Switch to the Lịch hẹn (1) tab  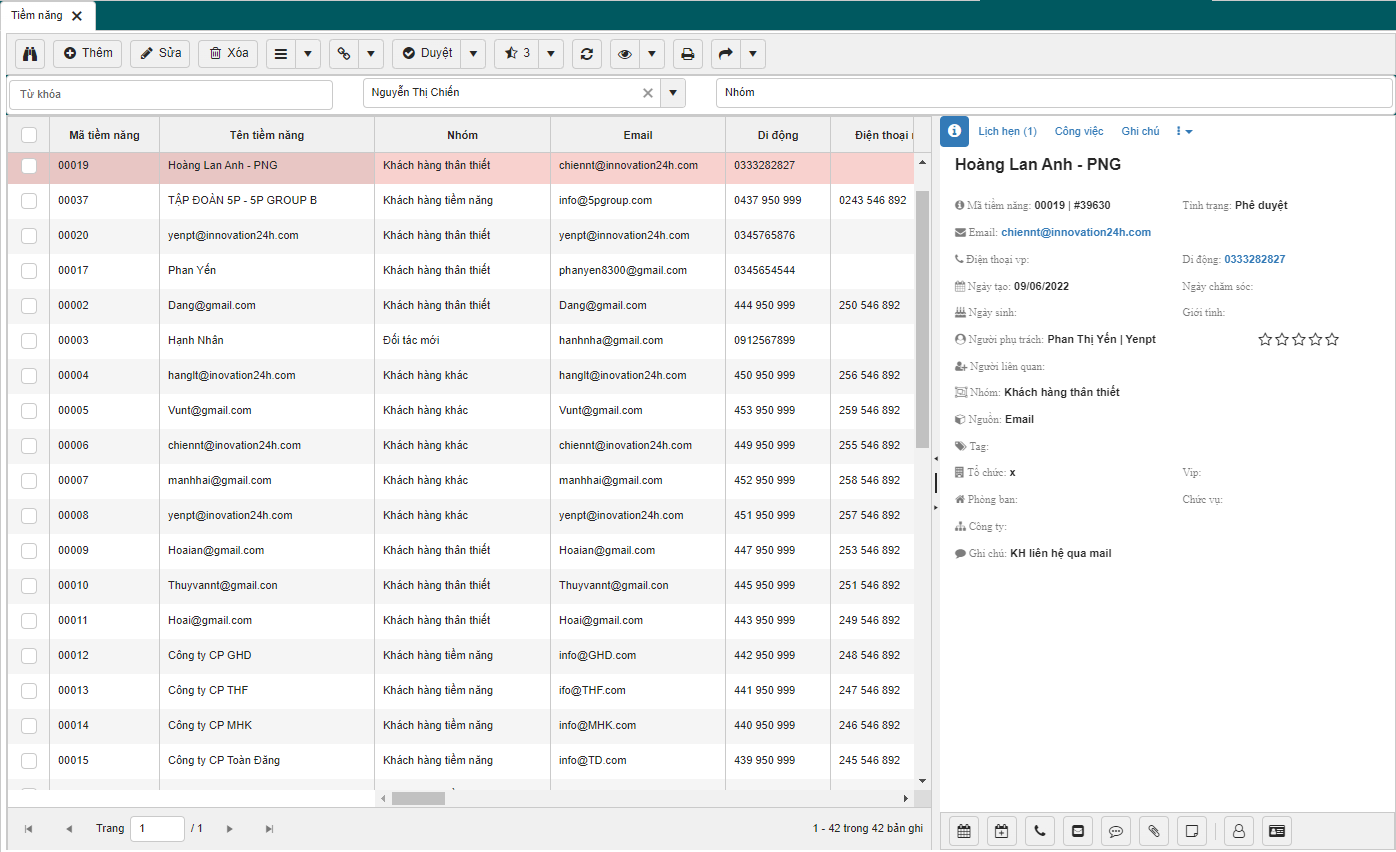(1007, 131)
